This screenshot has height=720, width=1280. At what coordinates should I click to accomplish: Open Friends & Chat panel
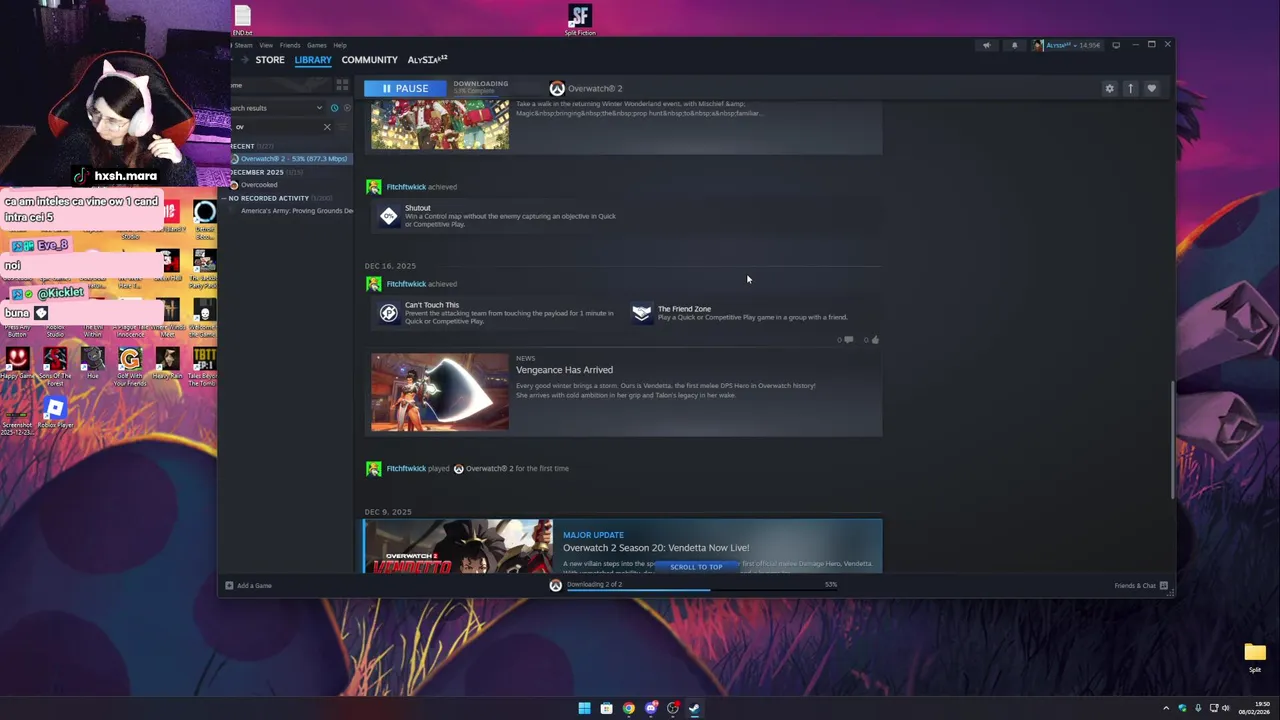1140,585
